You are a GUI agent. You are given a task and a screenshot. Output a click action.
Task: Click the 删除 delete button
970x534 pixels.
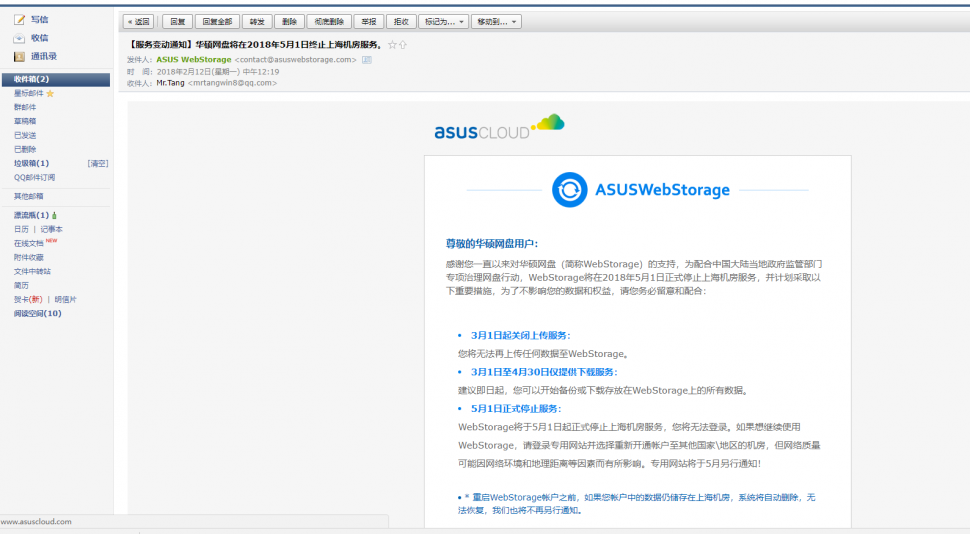[x=289, y=22]
